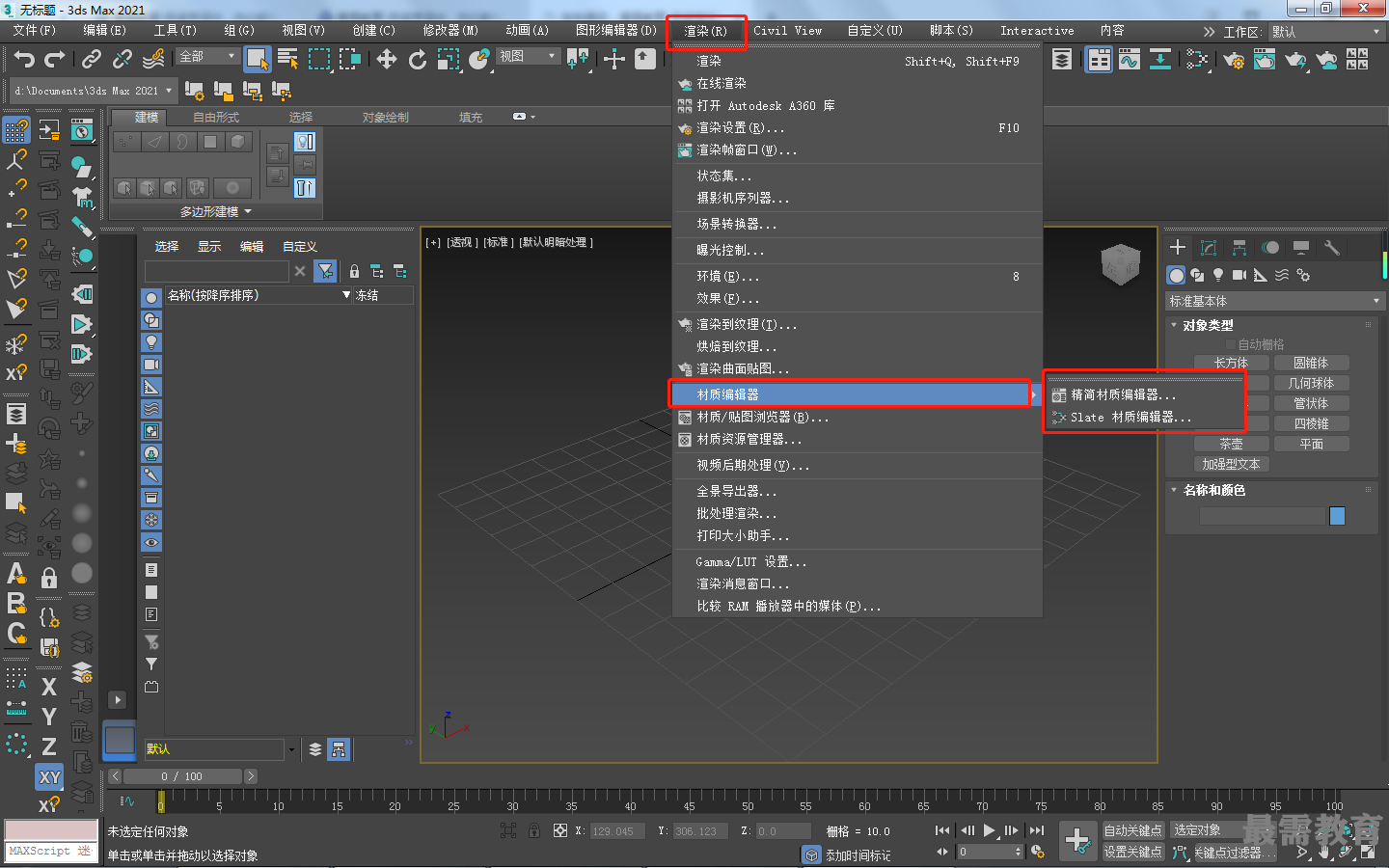Open the reference coordinate system dropdown
The width and height of the screenshot is (1389, 868).
pos(528,57)
